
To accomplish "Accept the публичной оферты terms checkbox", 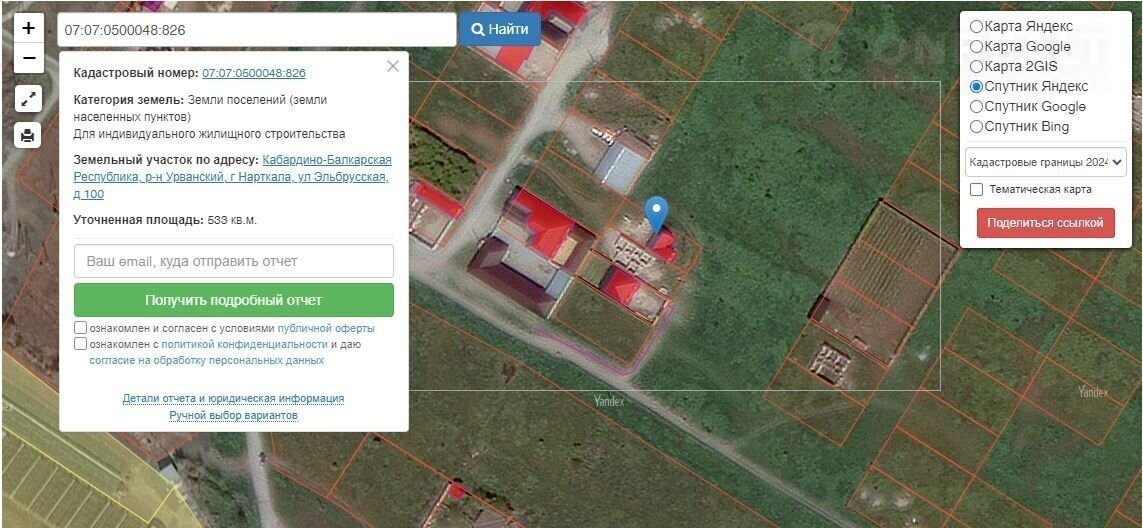I will (x=81, y=328).
